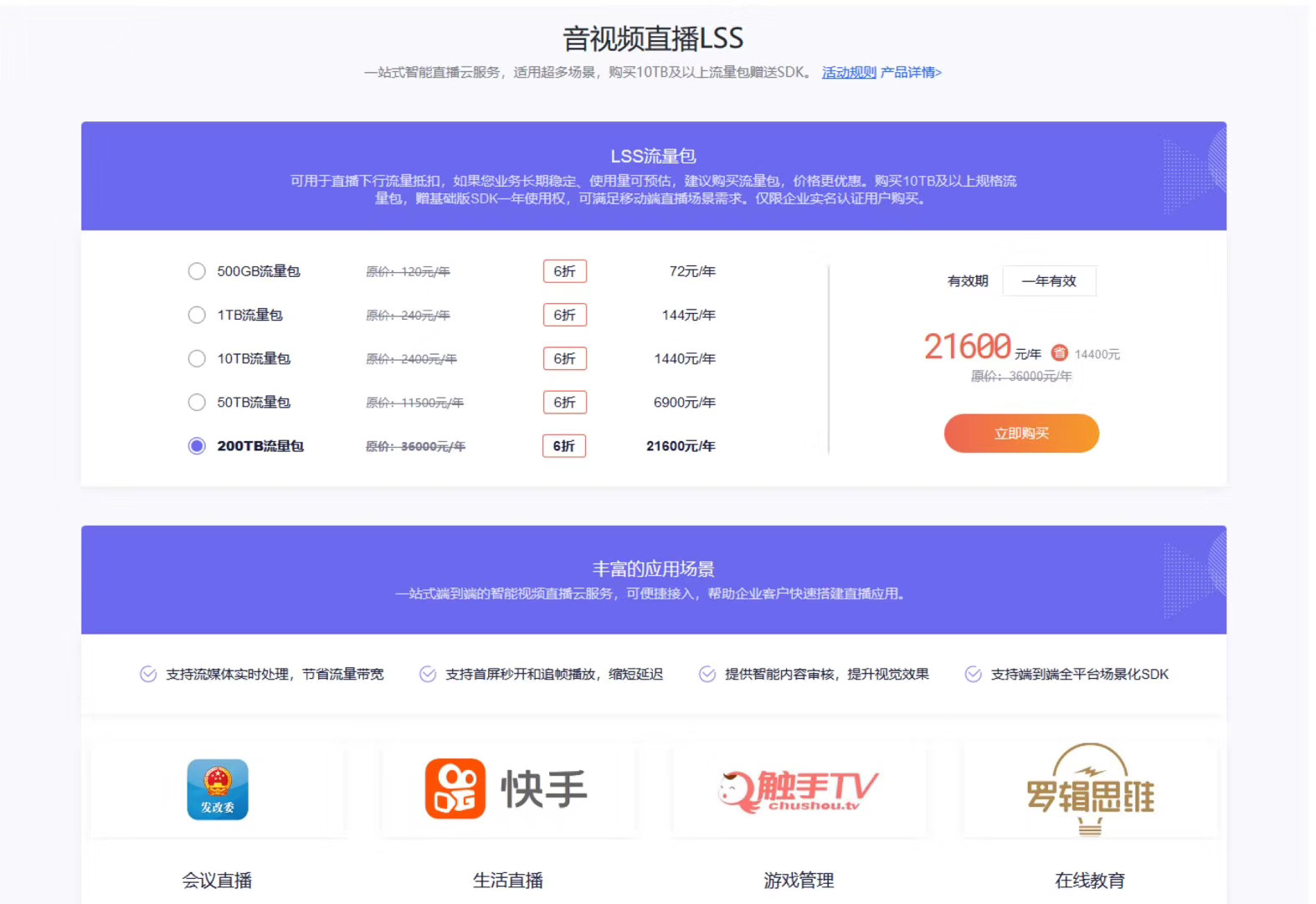
Task: Select the 200TB流量包 radio button
Action: tap(197, 446)
